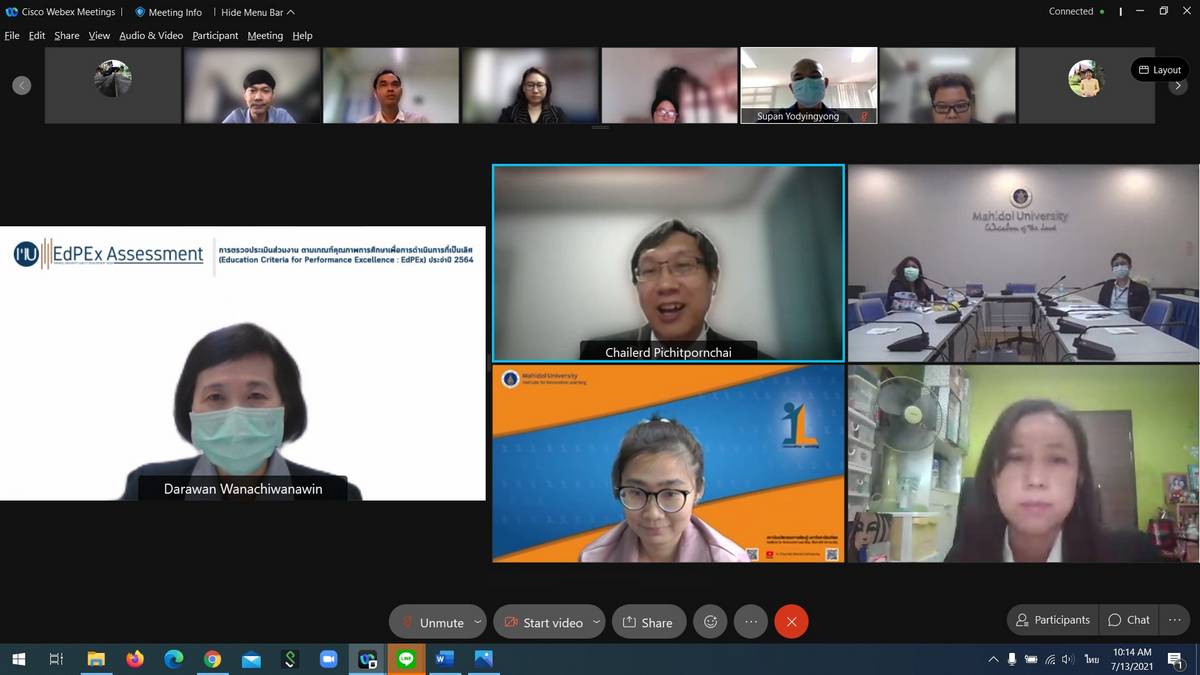Open more options ellipsis button
Image resolution: width=1200 pixels, height=675 pixels.
[x=751, y=622]
